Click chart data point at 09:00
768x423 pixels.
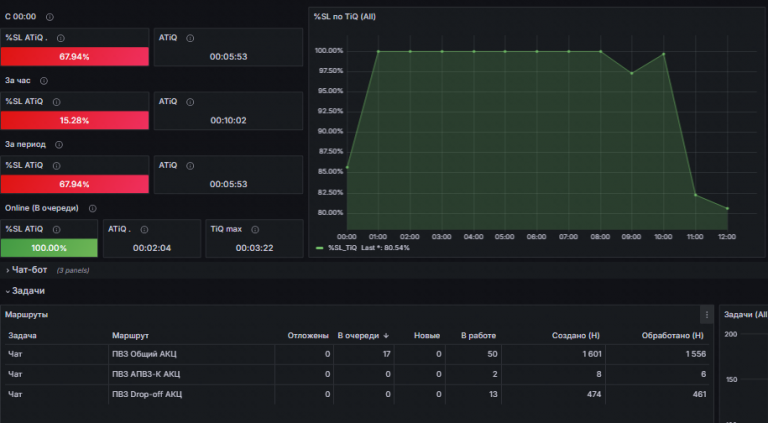point(632,73)
